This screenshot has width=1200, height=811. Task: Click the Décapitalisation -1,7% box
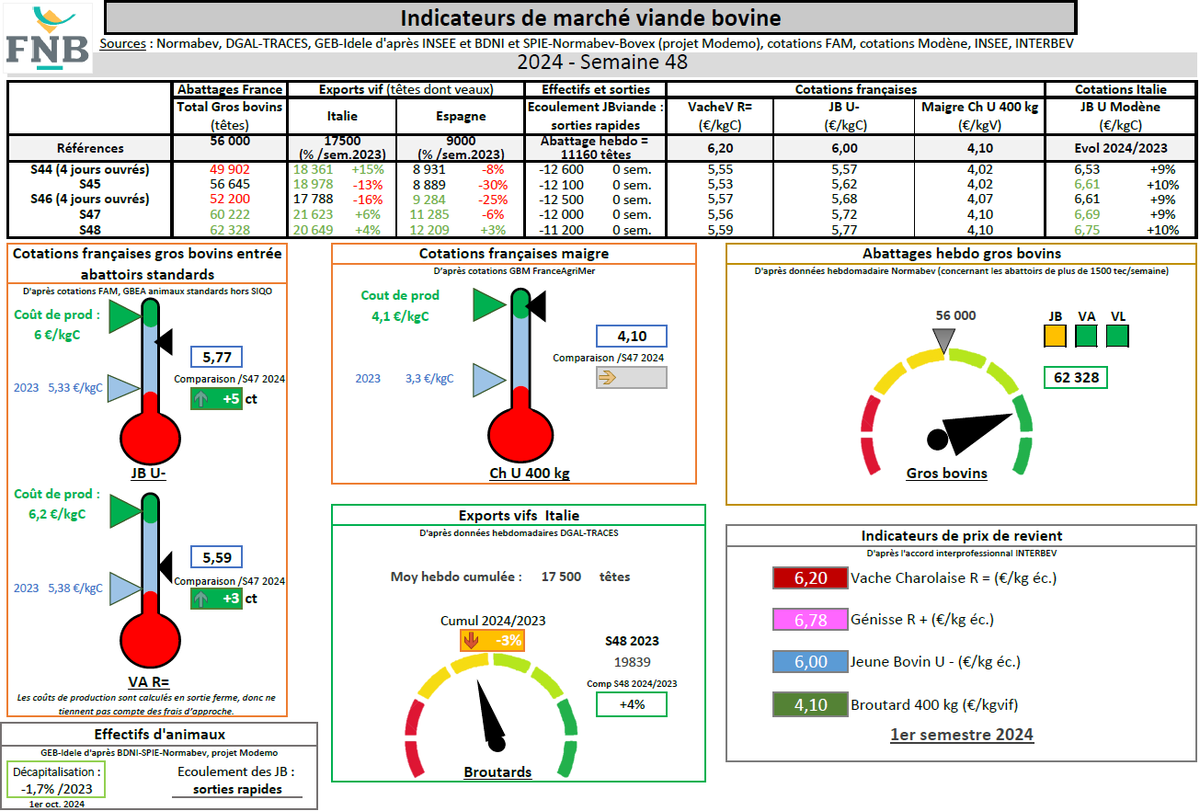pos(55,781)
